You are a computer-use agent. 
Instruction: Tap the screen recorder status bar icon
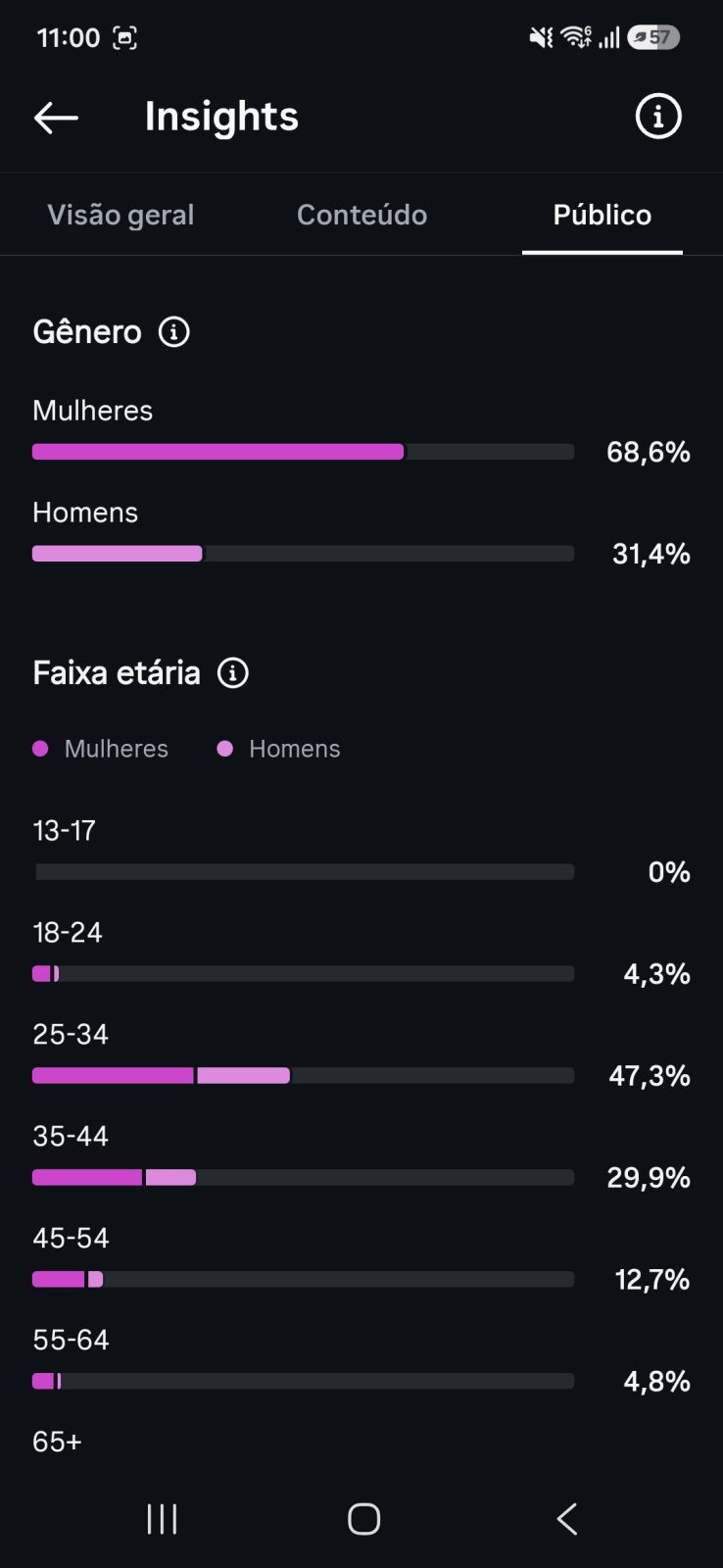pyautogui.click(x=124, y=38)
